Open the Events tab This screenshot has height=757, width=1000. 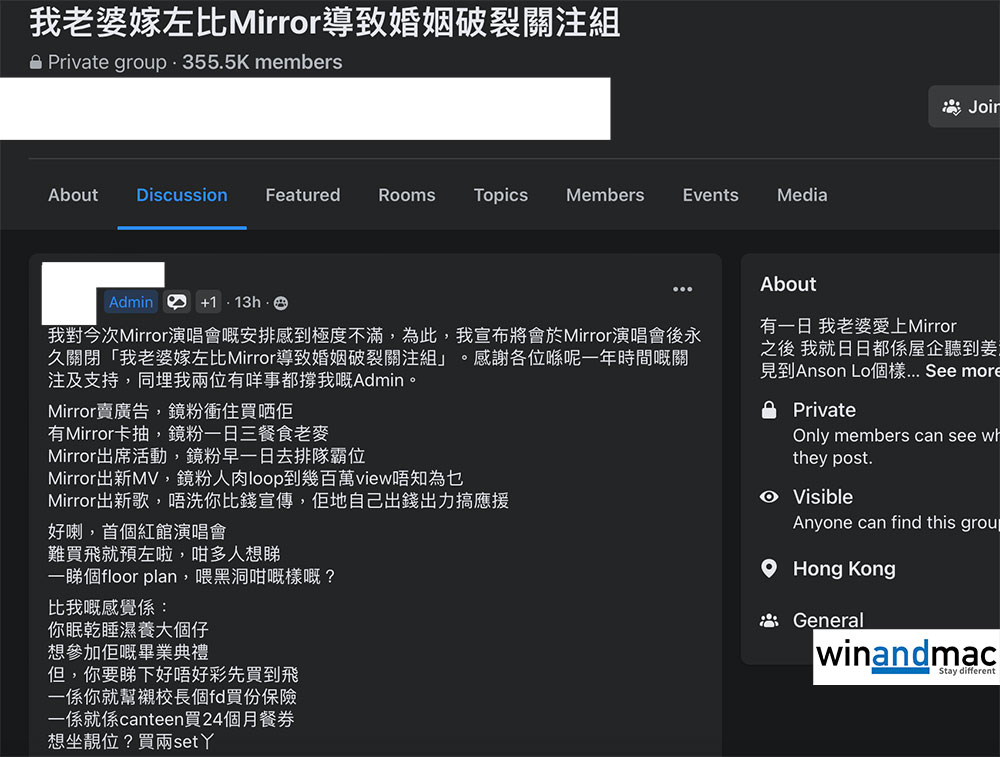coord(710,195)
